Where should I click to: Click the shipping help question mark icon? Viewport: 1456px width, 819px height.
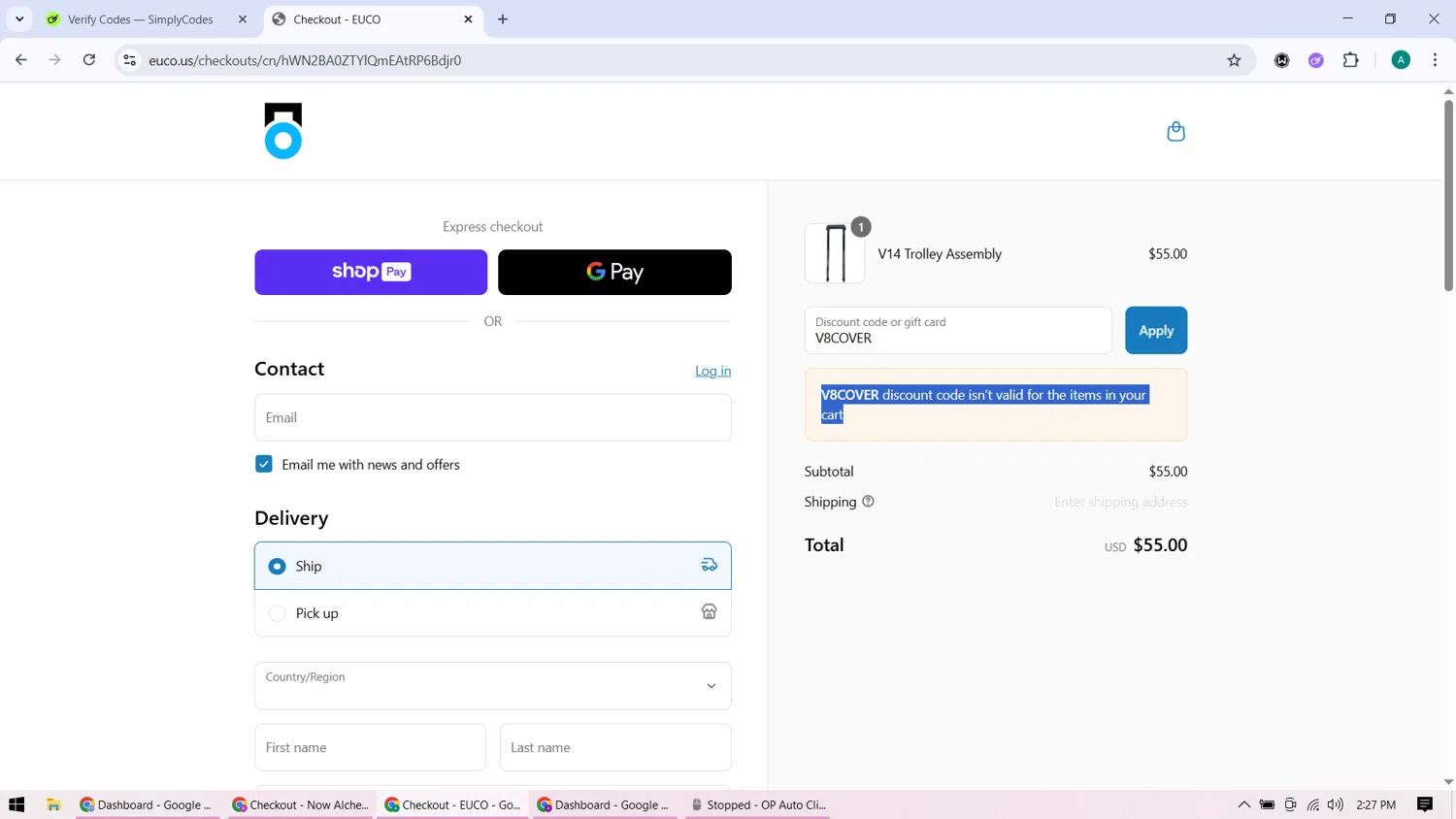[x=868, y=502]
